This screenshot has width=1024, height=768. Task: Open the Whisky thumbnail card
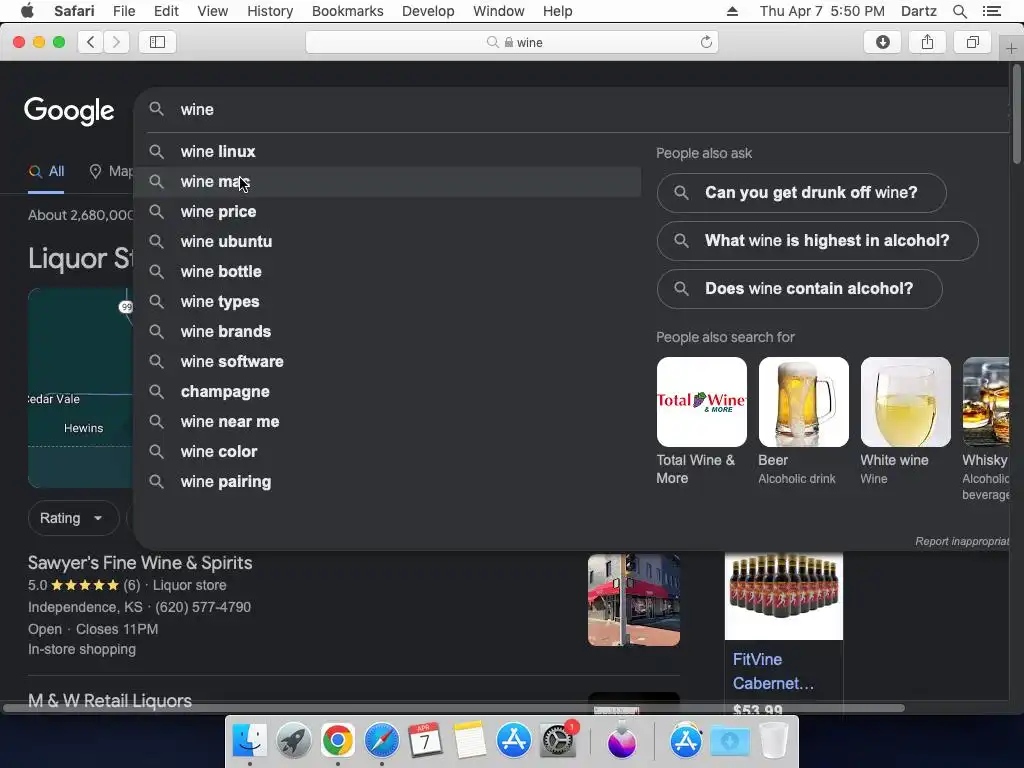pyautogui.click(x=986, y=402)
